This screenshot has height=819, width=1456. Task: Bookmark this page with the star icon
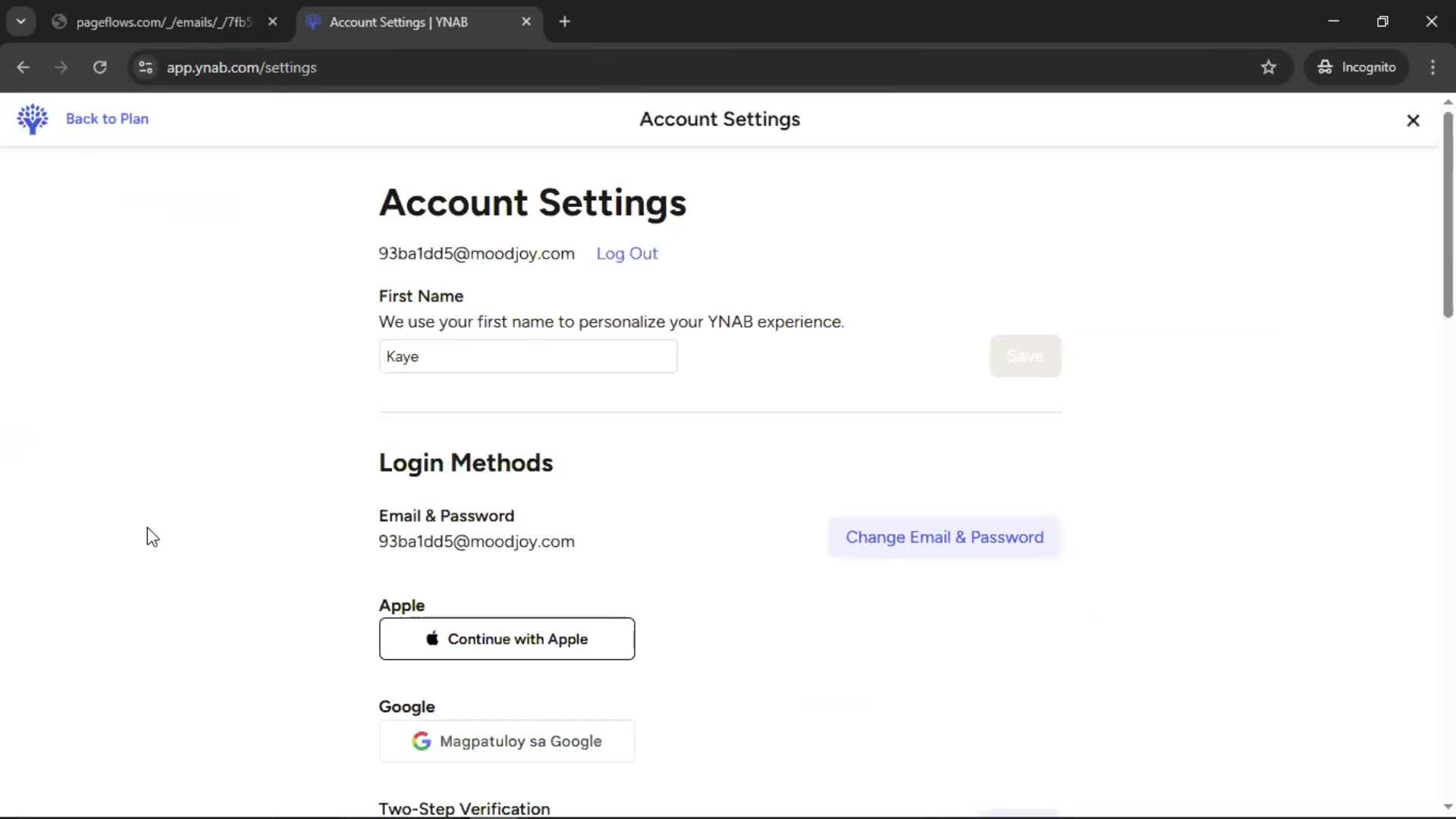[1269, 67]
